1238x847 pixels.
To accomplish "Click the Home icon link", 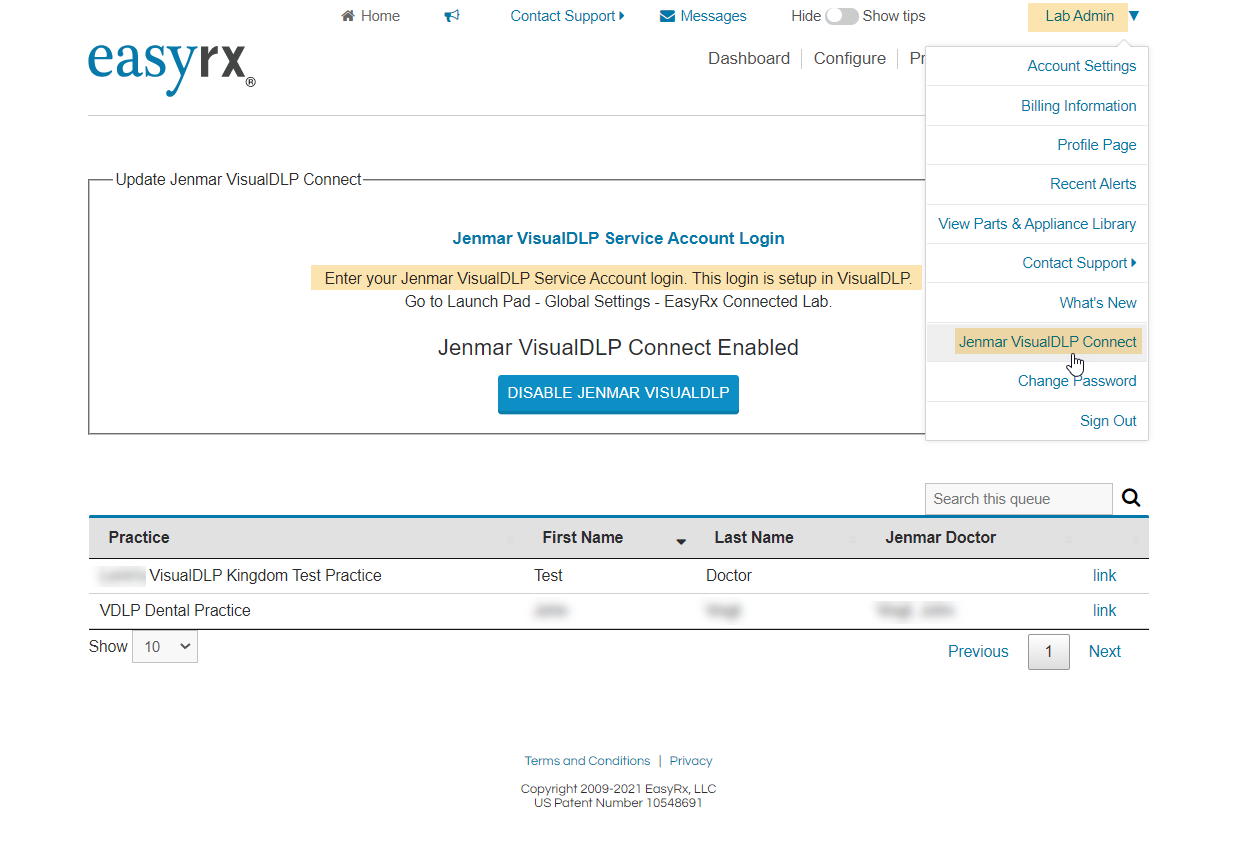I will click(x=370, y=16).
